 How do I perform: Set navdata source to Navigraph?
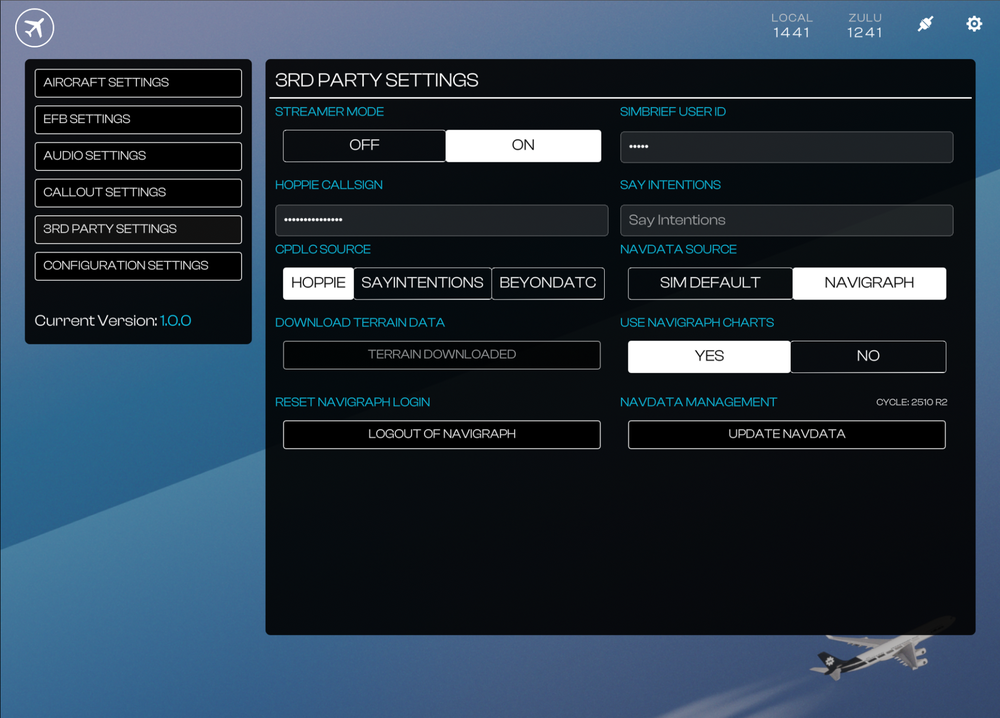(869, 283)
